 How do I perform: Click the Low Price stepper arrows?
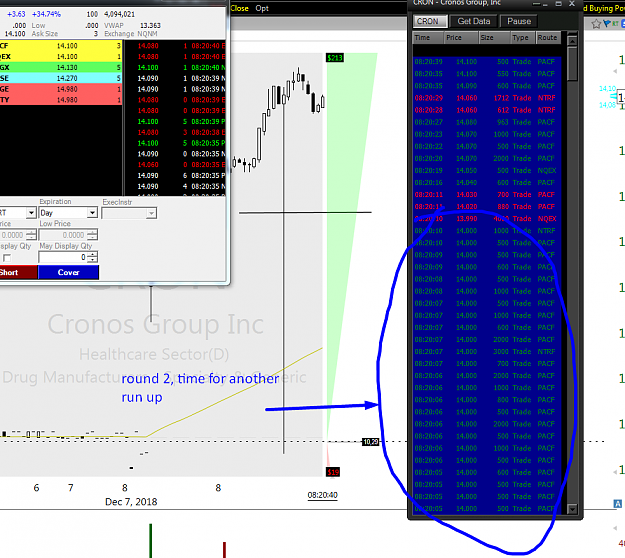tap(92, 235)
